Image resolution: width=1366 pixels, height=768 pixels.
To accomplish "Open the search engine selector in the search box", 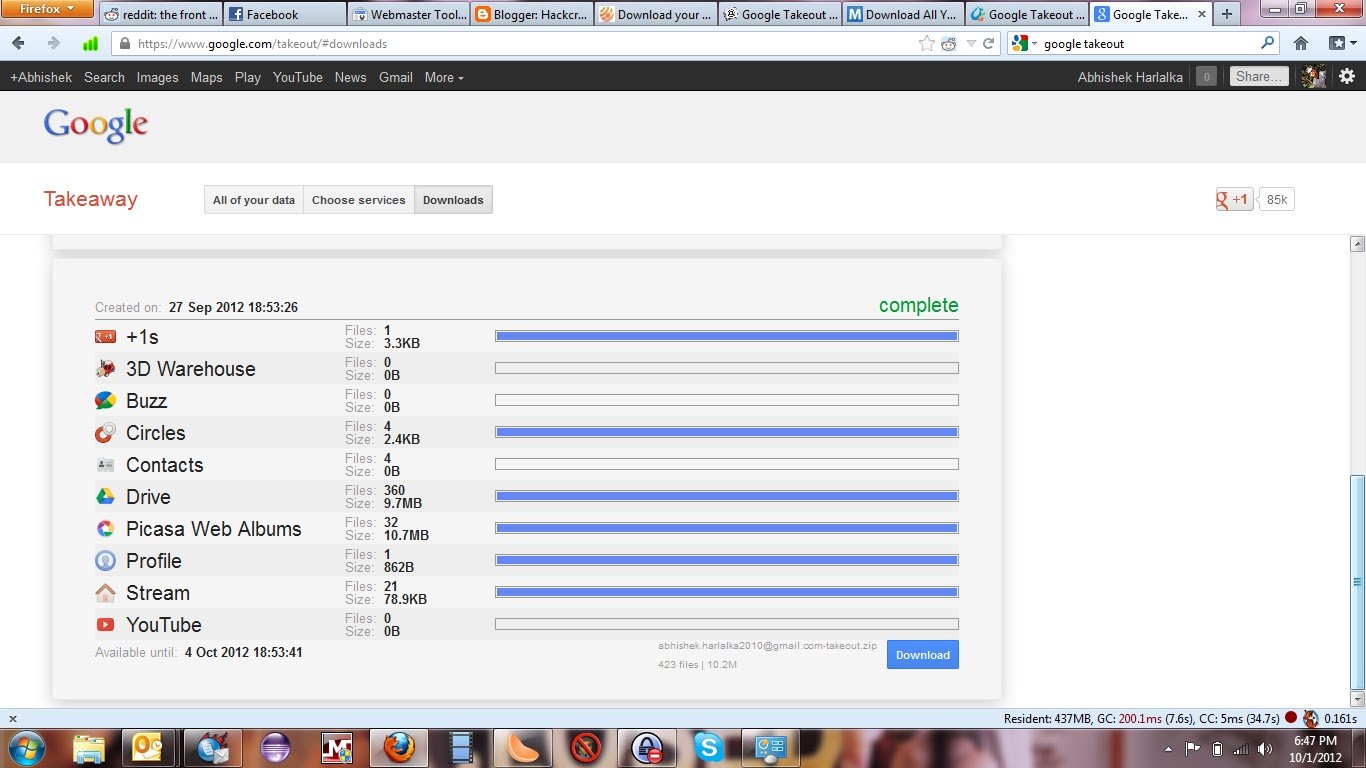I will tap(1024, 43).
